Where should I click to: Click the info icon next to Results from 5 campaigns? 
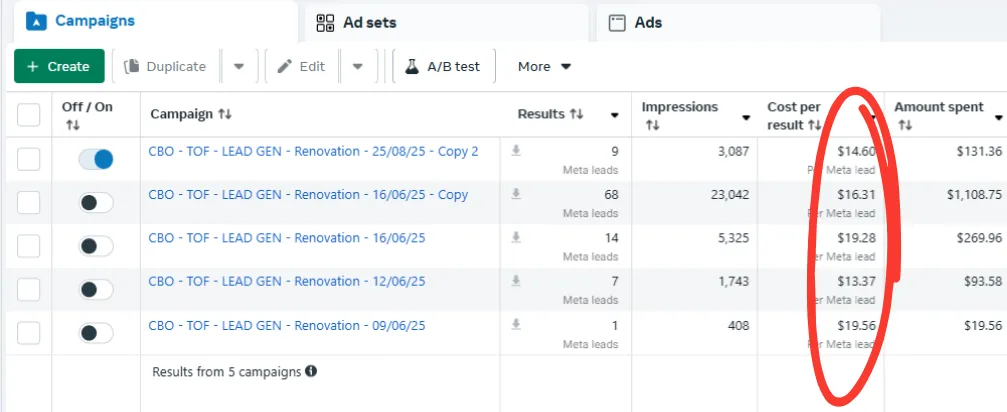(x=311, y=371)
